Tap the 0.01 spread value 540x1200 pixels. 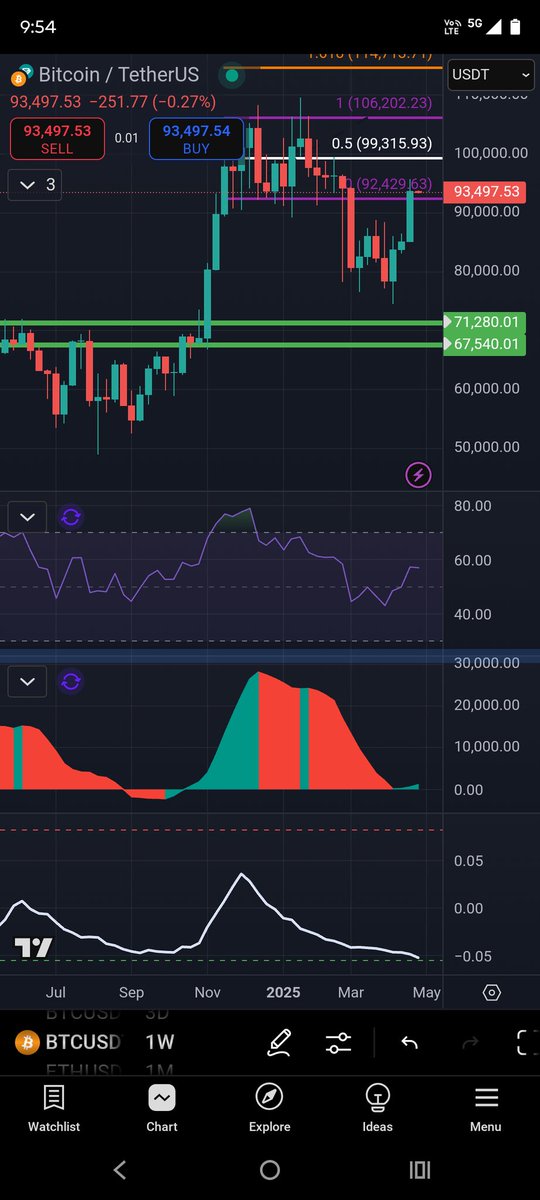click(x=126, y=138)
